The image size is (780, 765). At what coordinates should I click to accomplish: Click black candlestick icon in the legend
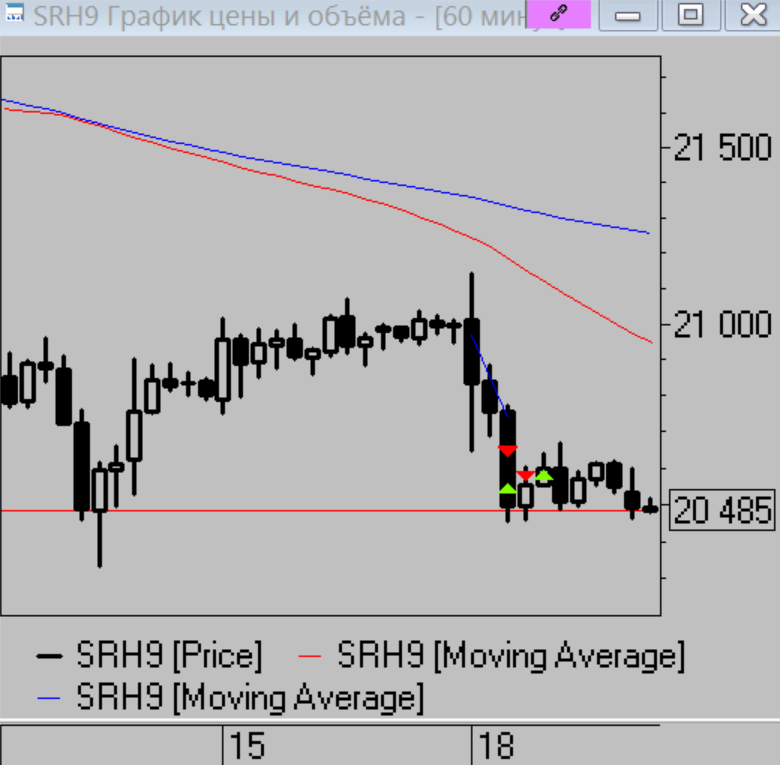click(x=50, y=657)
